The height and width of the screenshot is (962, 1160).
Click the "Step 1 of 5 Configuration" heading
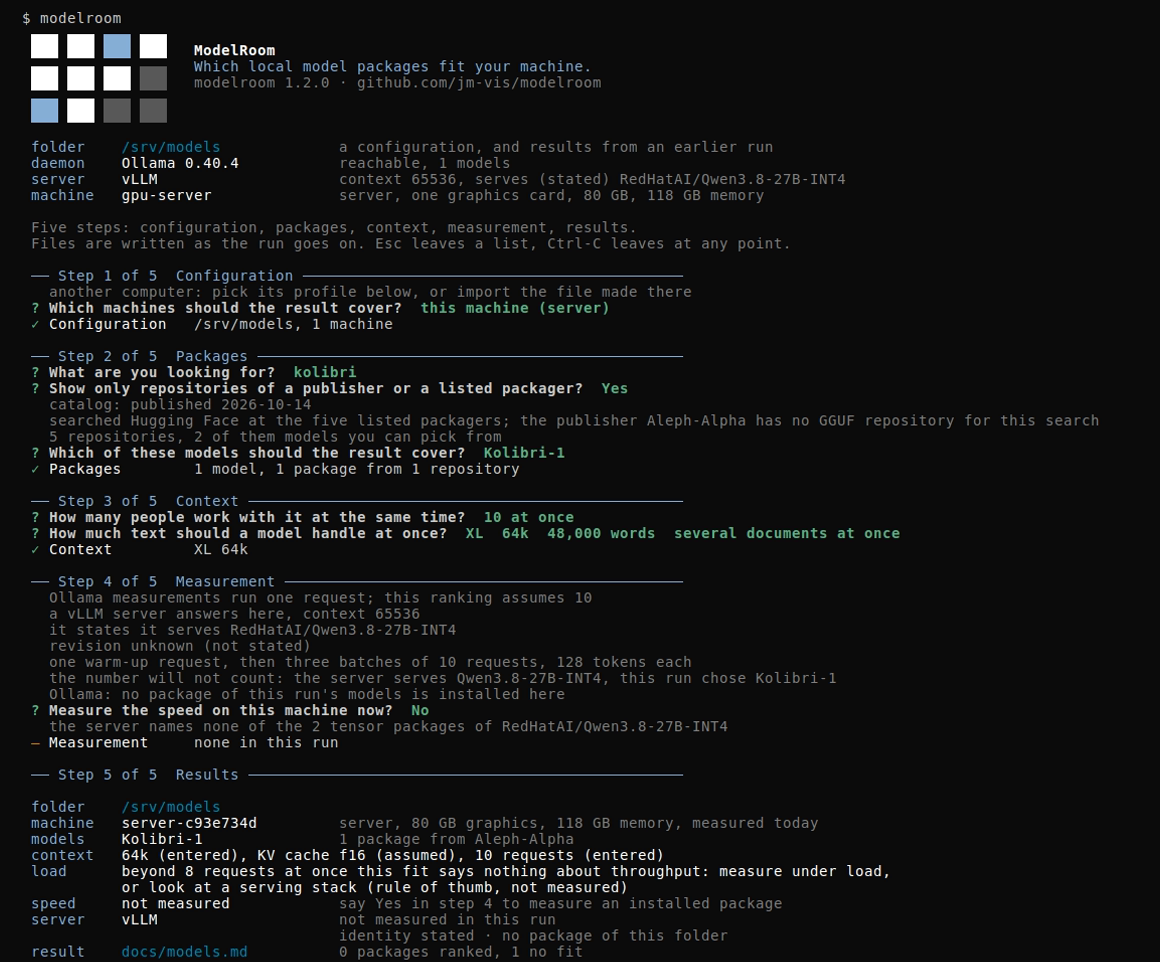[175, 276]
